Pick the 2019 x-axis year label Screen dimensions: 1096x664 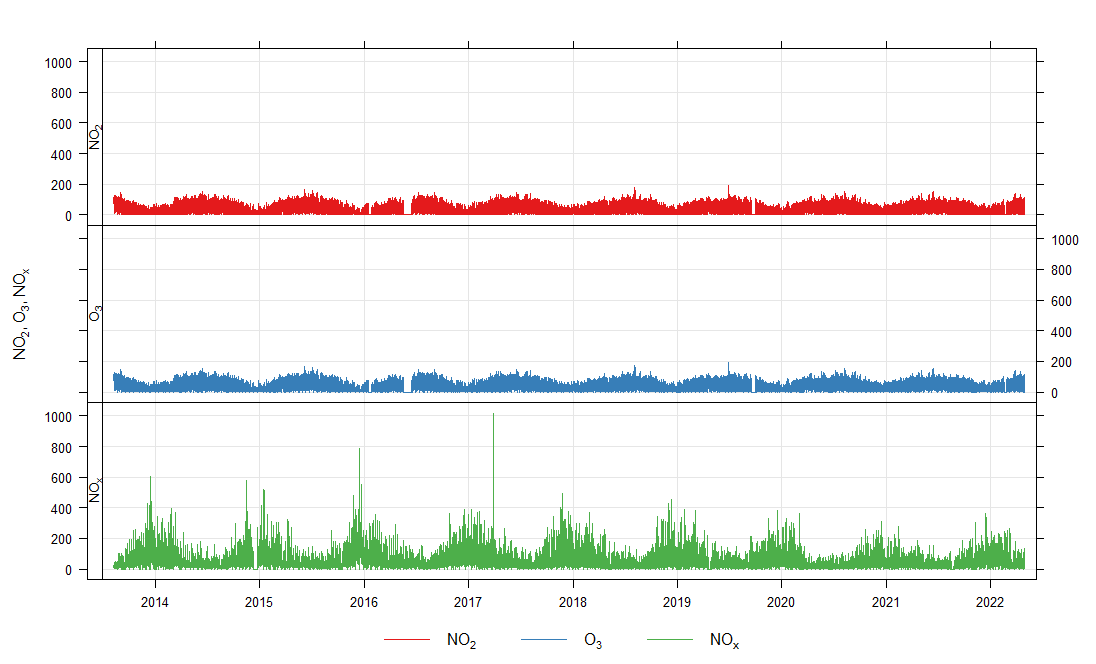click(677, 602)
